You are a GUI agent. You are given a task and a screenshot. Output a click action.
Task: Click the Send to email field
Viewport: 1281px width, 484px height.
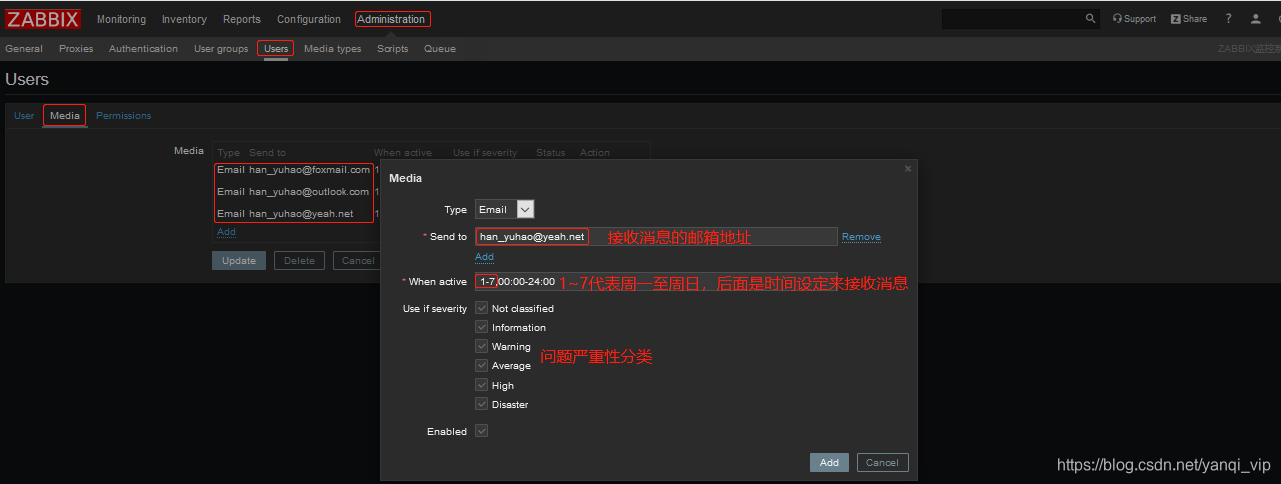(x=656, y=237)
